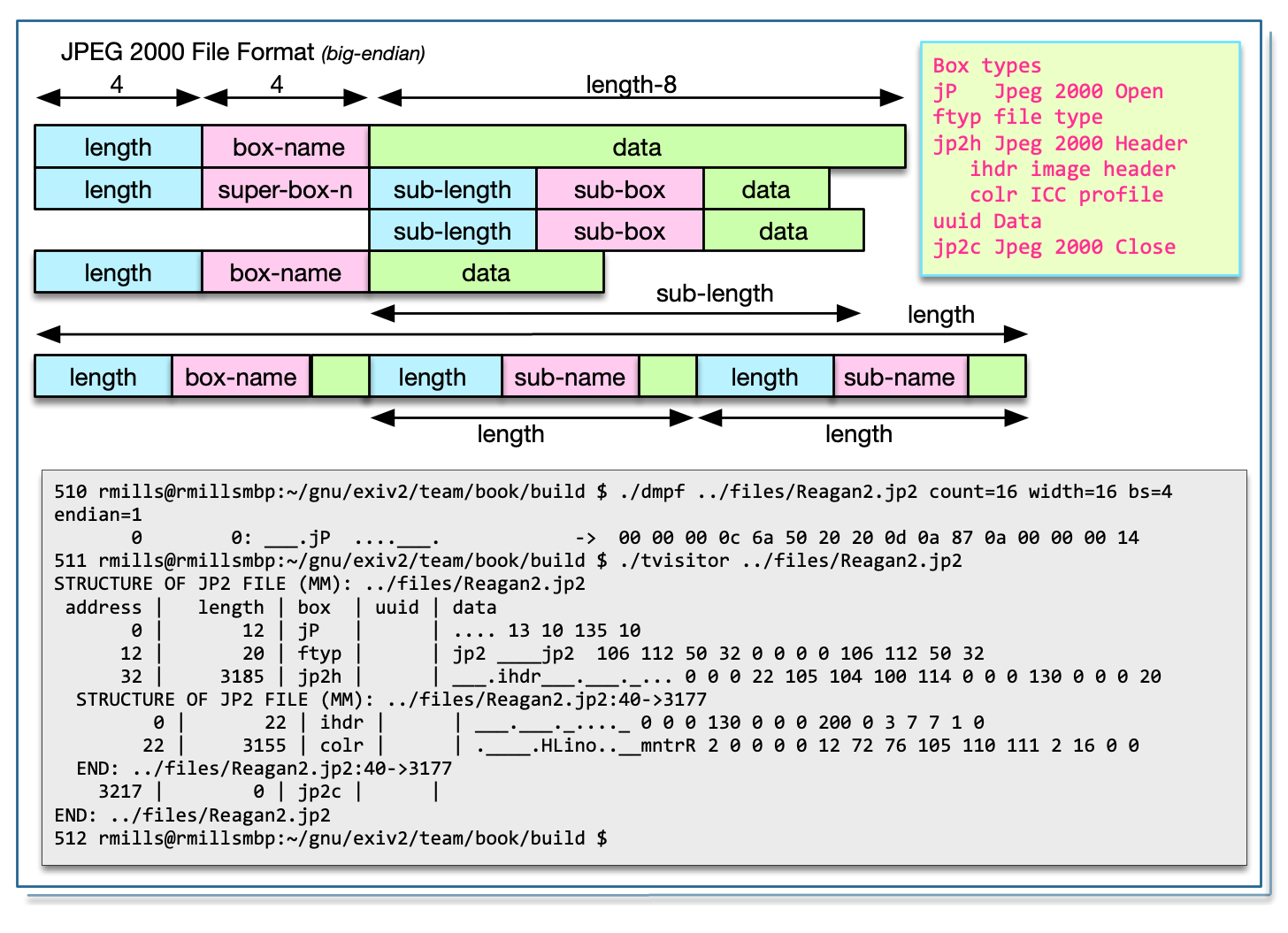Viewport: 1288px width, 933px height.
Task: Select the "ihdr image header" legend entry
Action: (1072, 169)
